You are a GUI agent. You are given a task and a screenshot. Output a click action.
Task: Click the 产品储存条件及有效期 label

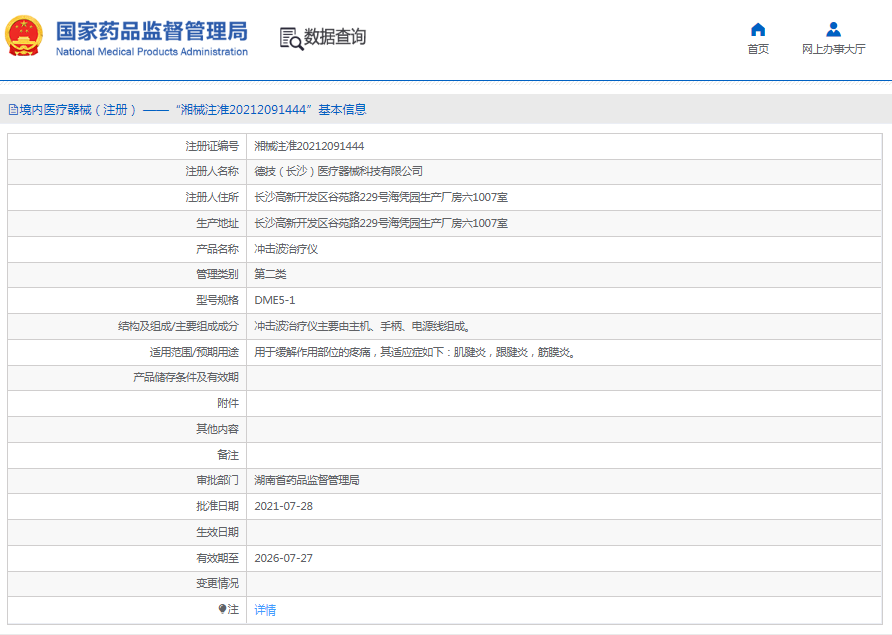pos(186,377)
